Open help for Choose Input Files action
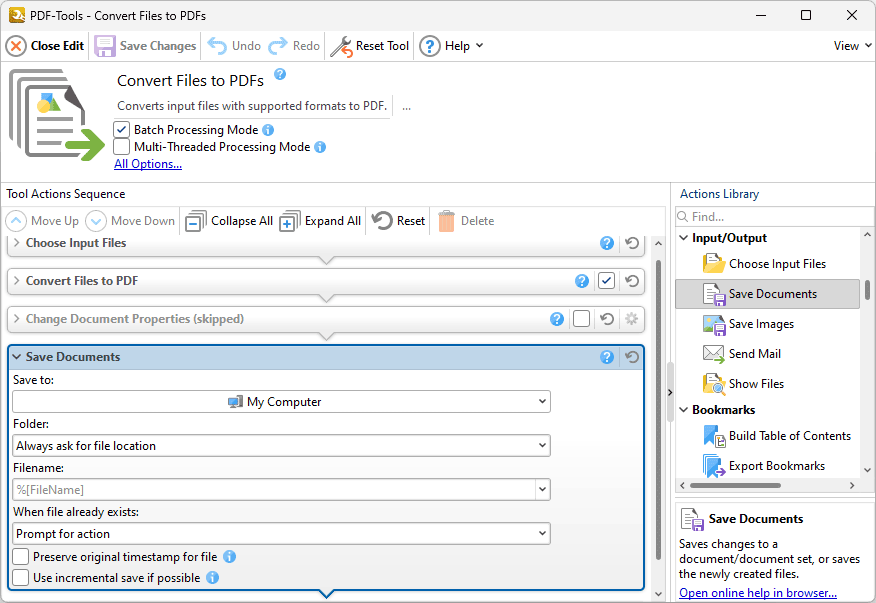The image size is (876, 603). (x=607, y=243)
